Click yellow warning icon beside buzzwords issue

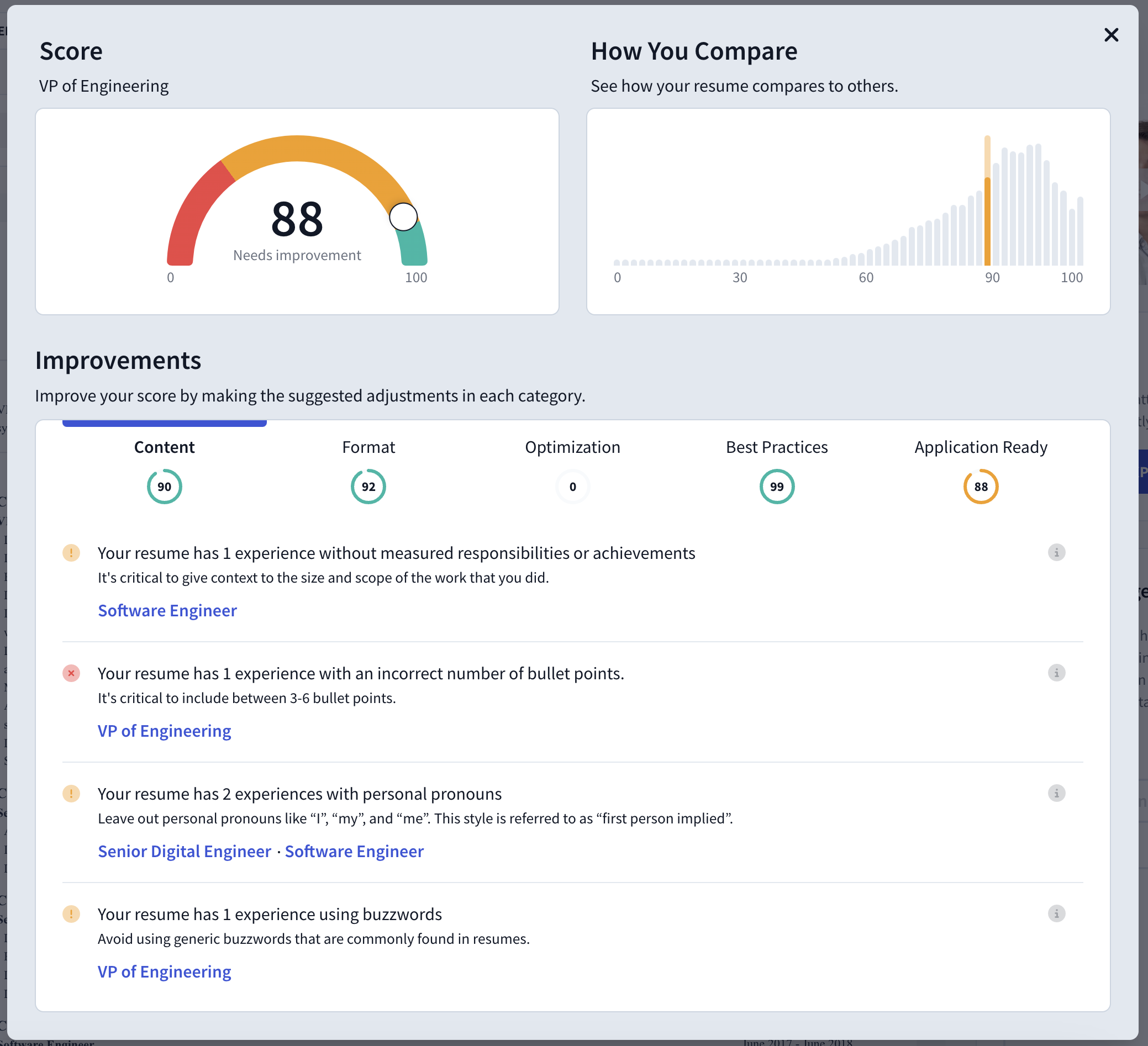pos(71,914)
